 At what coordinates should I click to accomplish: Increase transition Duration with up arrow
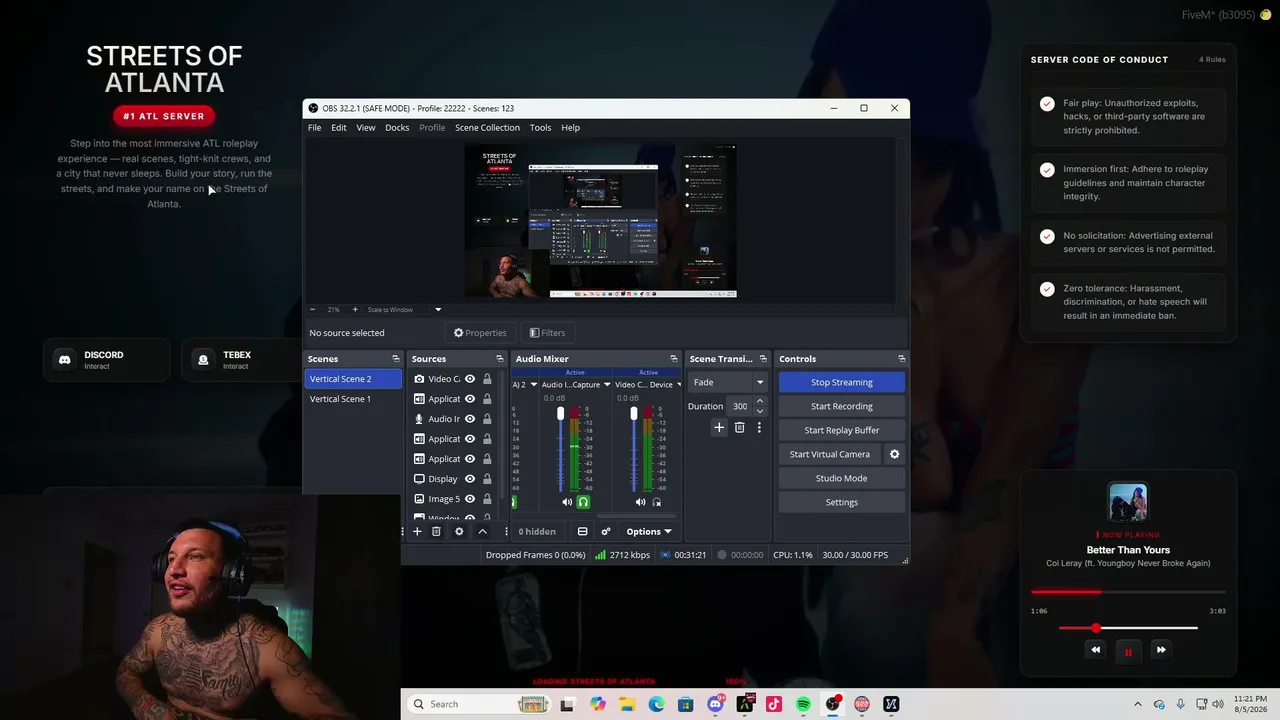pos(760,401)
